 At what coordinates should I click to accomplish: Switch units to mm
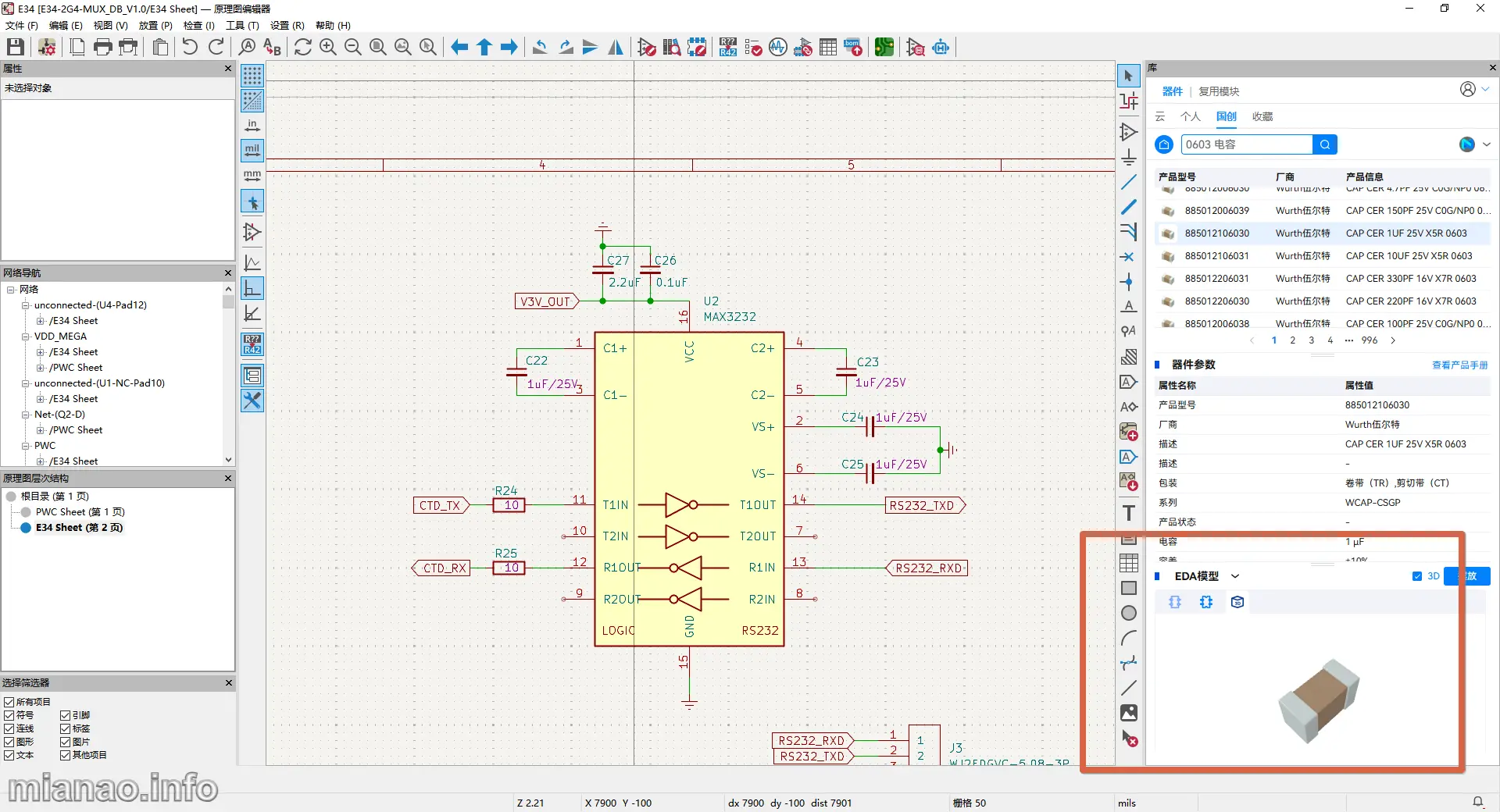click(252, 176)
